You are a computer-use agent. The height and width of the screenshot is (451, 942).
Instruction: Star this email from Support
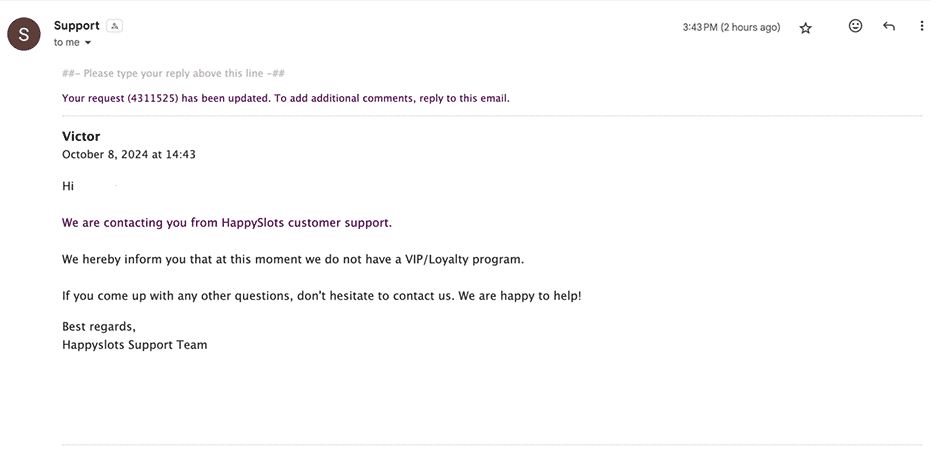(805, 28)
